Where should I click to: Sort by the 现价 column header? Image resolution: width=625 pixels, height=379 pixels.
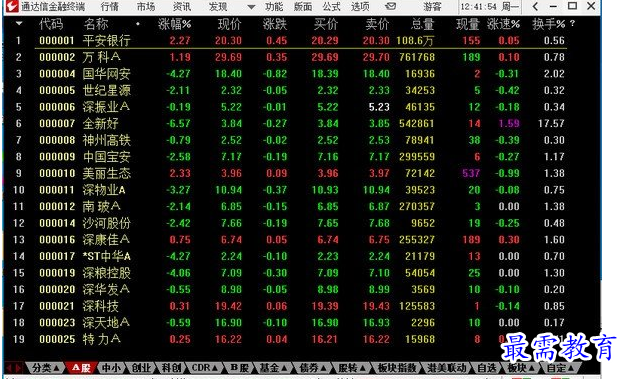pos(230,24)
